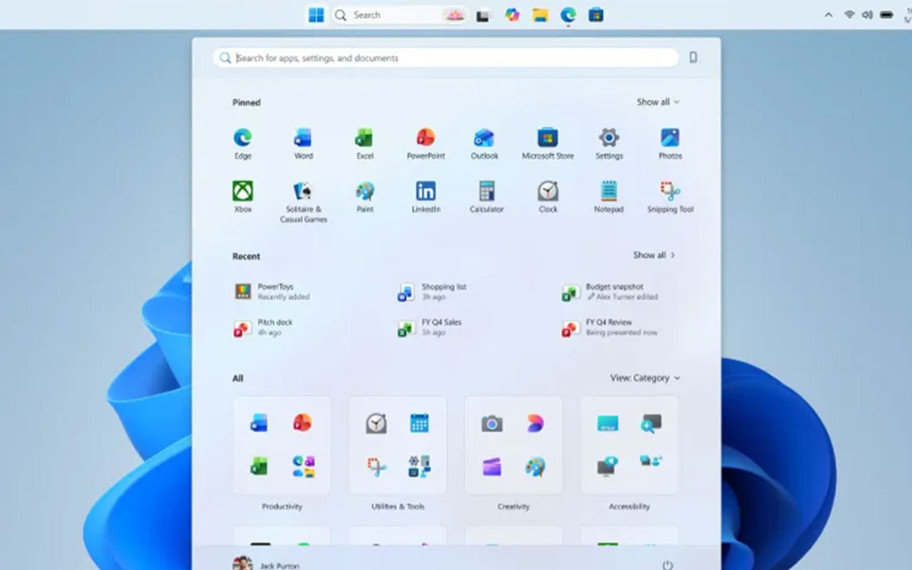Screen dimensions: 912x570
Task: Change the View: Category dropdown
Action: click(645, 377)
